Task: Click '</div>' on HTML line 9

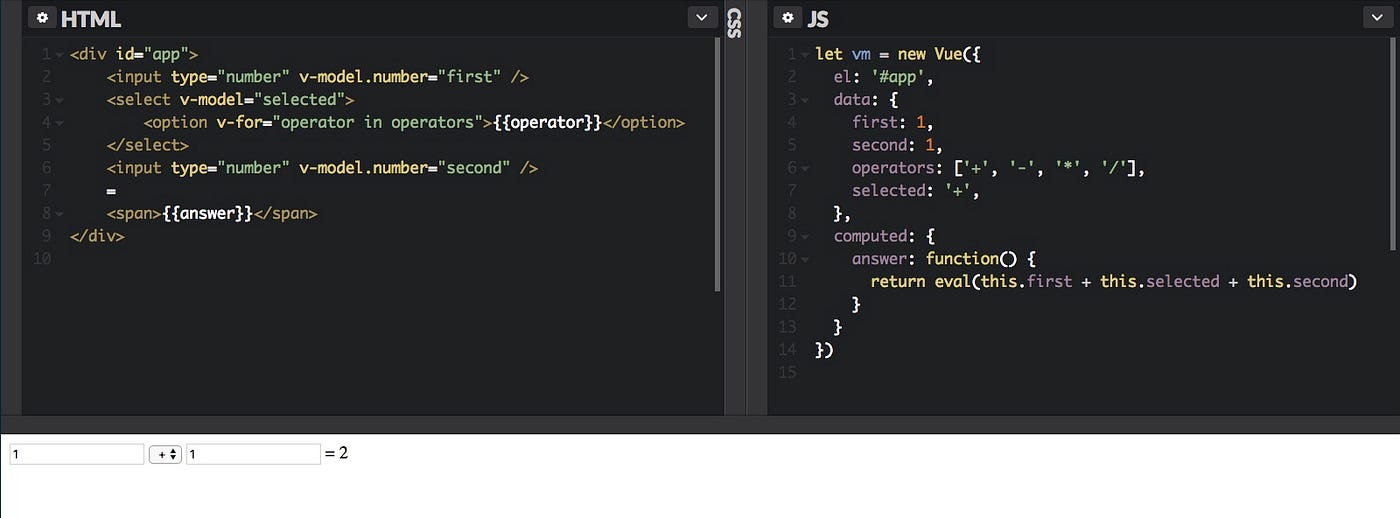Action: pyautogui.click(x=97, y=237)
